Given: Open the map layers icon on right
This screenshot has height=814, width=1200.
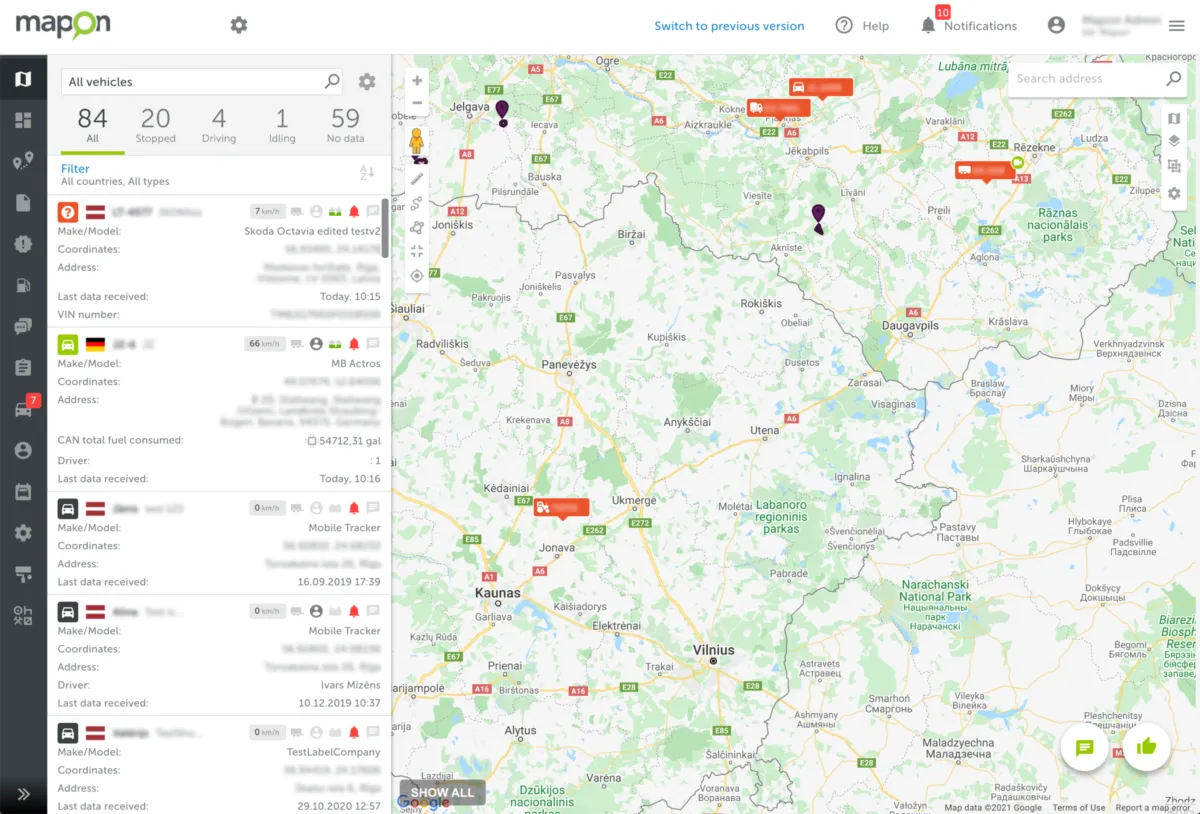Looking at the screenshot, I should (1174, 141).
